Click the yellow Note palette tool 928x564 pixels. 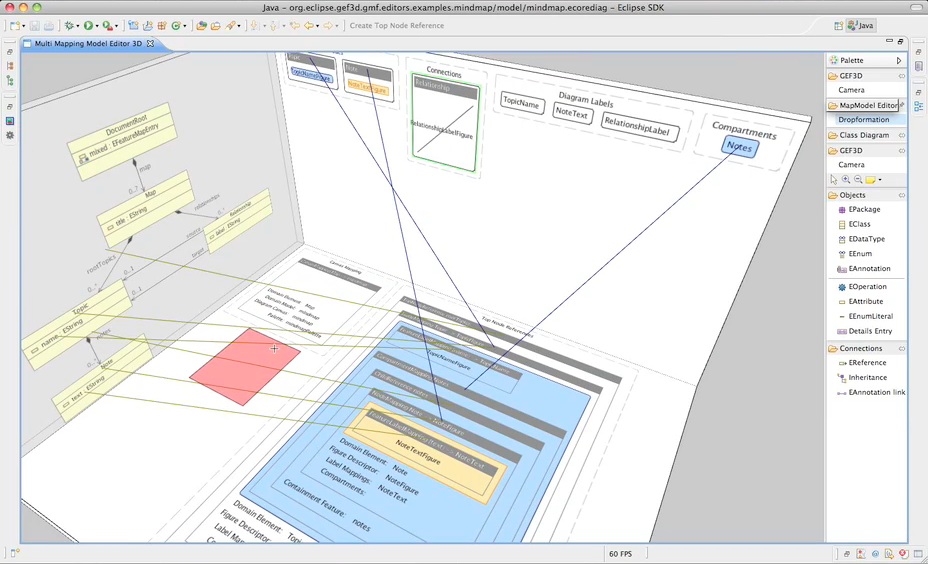871,180
